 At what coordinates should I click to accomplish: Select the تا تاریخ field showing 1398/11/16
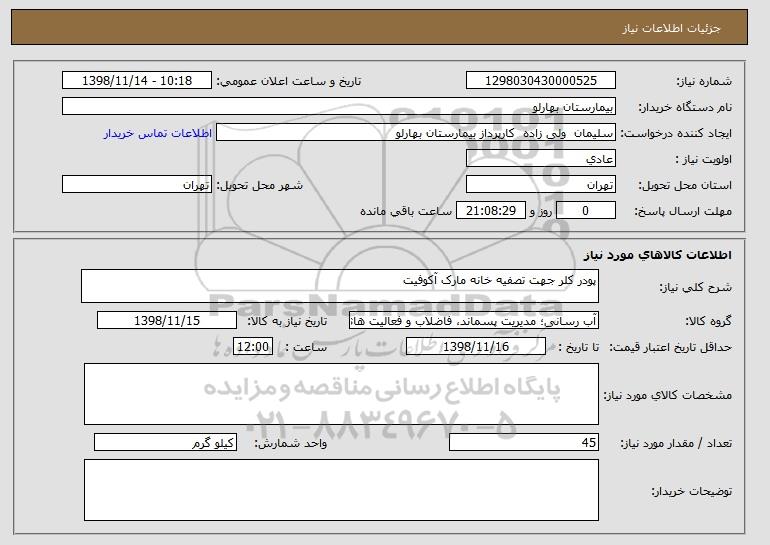tap(476, 347)
